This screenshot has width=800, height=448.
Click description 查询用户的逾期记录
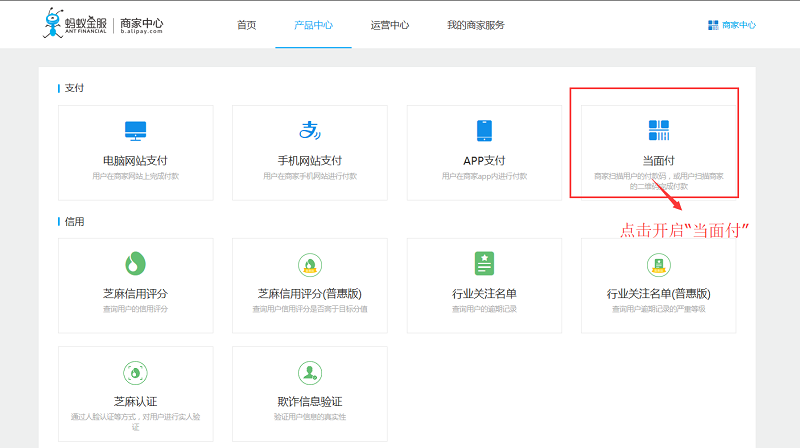pos(484,309)
